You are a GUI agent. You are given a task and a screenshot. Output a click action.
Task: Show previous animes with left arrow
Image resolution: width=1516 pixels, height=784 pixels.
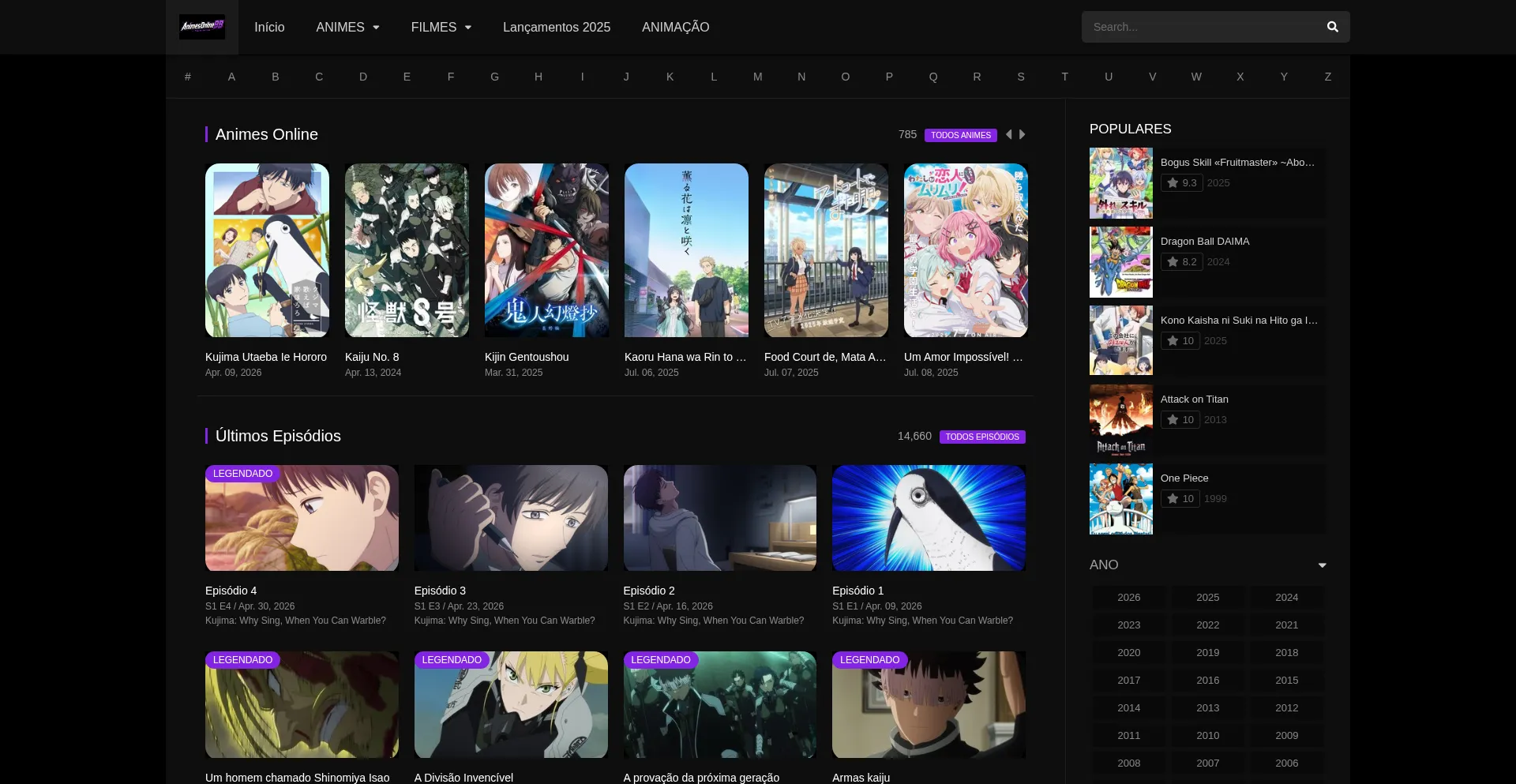[1008, 135]
